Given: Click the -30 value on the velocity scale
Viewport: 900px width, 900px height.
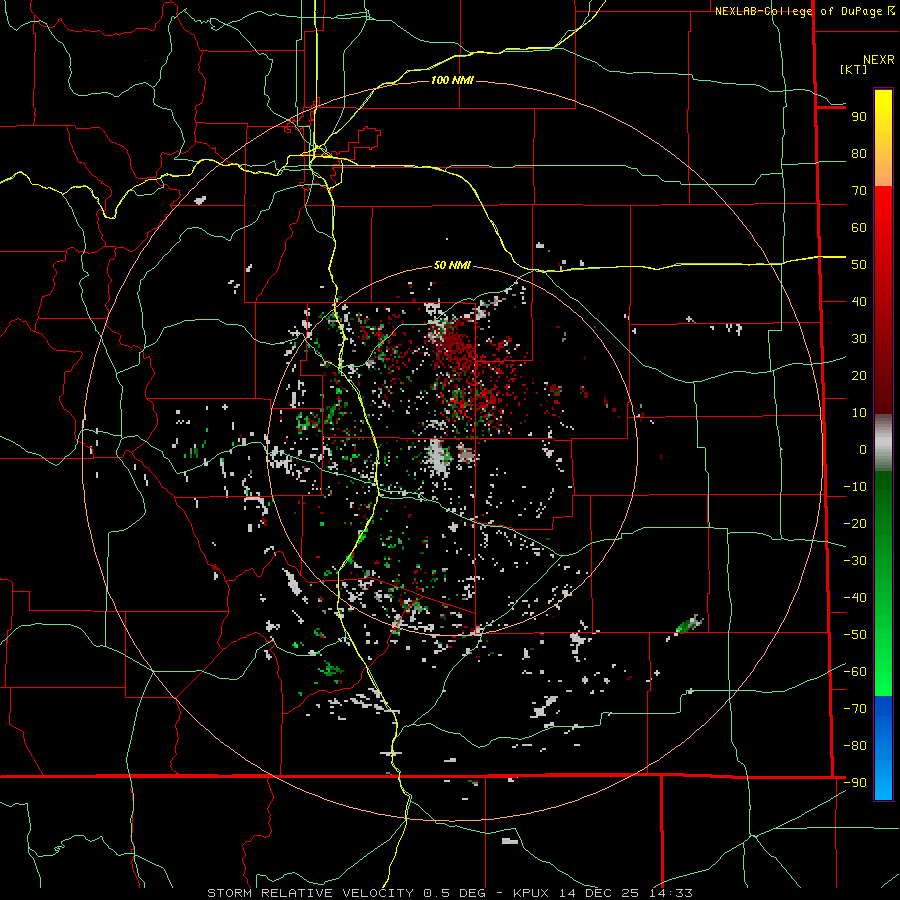Looking at the screenshot, I should (x=855, y=561).
